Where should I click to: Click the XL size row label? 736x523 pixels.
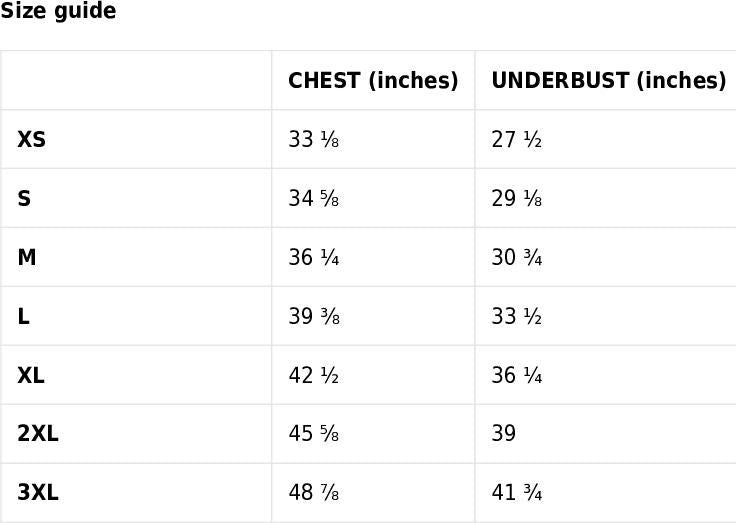[31, 376]
